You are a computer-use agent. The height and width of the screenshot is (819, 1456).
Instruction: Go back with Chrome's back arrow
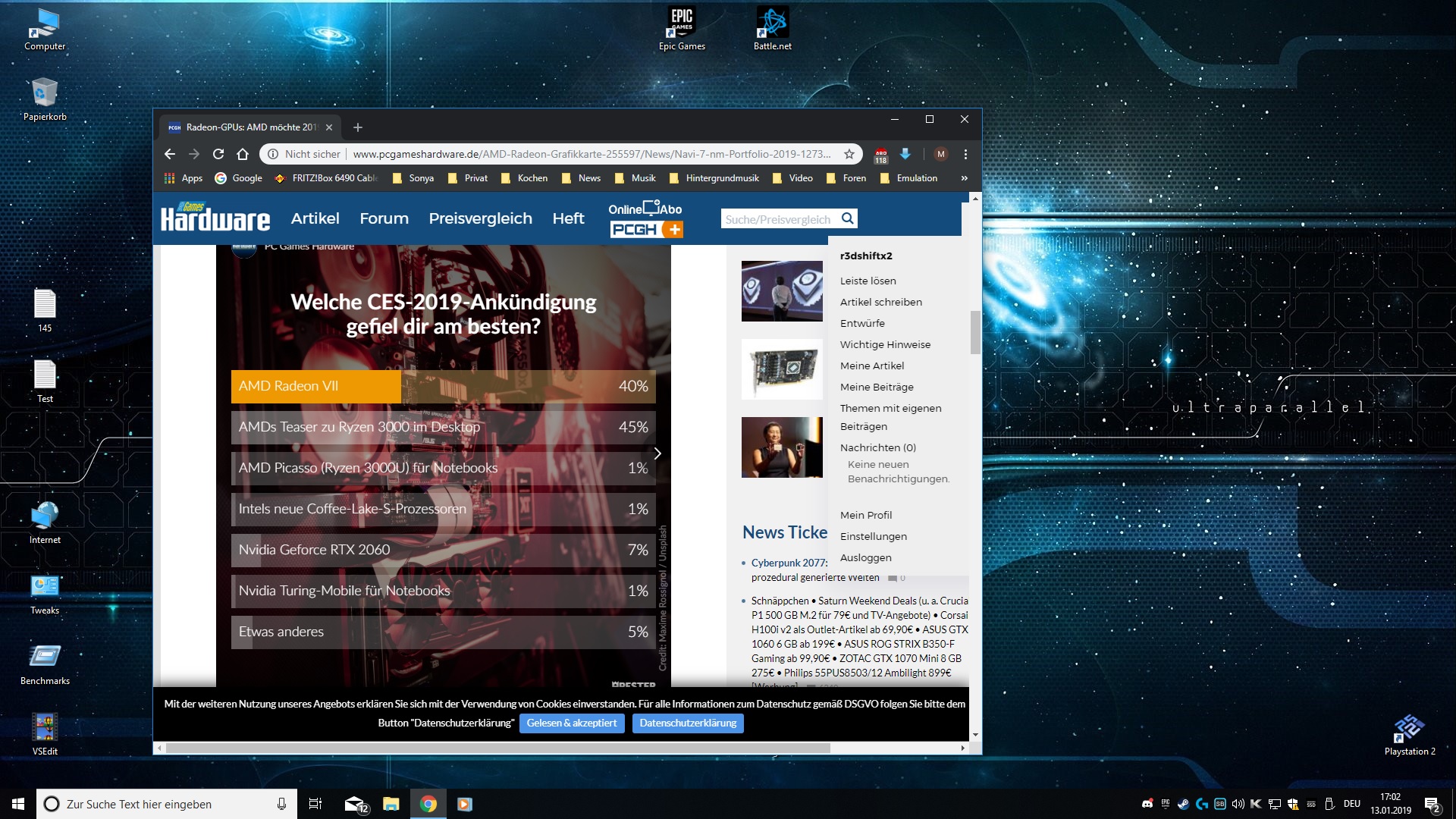(170, 154)
